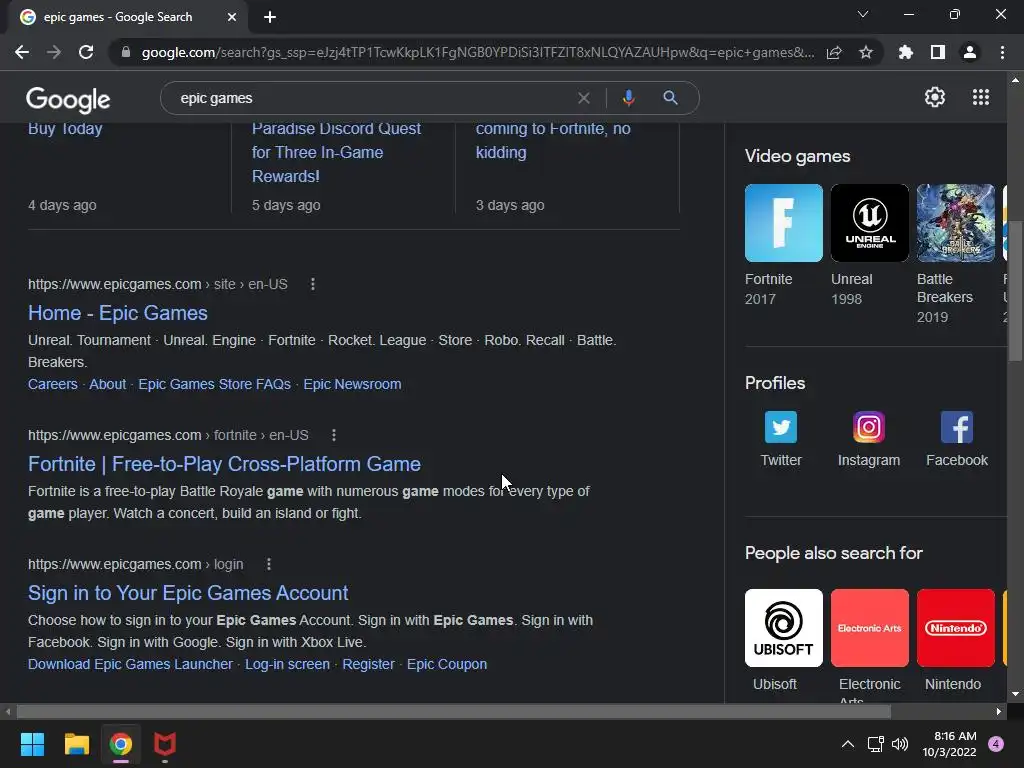Click the browser forward arrow
This screenshot has width=1024, height=768.
pos(54,52)
